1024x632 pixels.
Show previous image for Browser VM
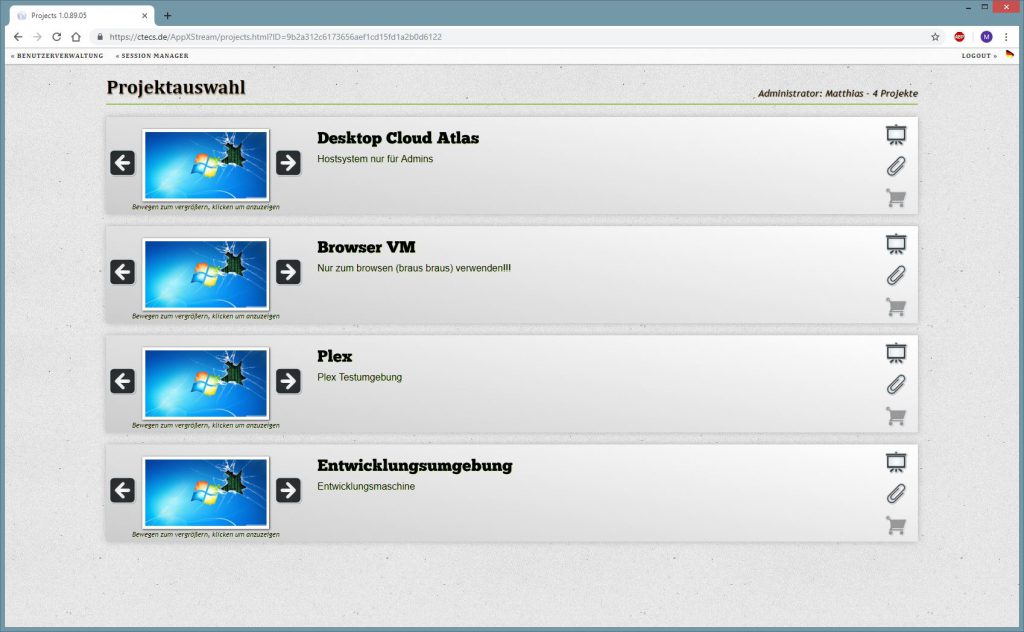point(123,271)
